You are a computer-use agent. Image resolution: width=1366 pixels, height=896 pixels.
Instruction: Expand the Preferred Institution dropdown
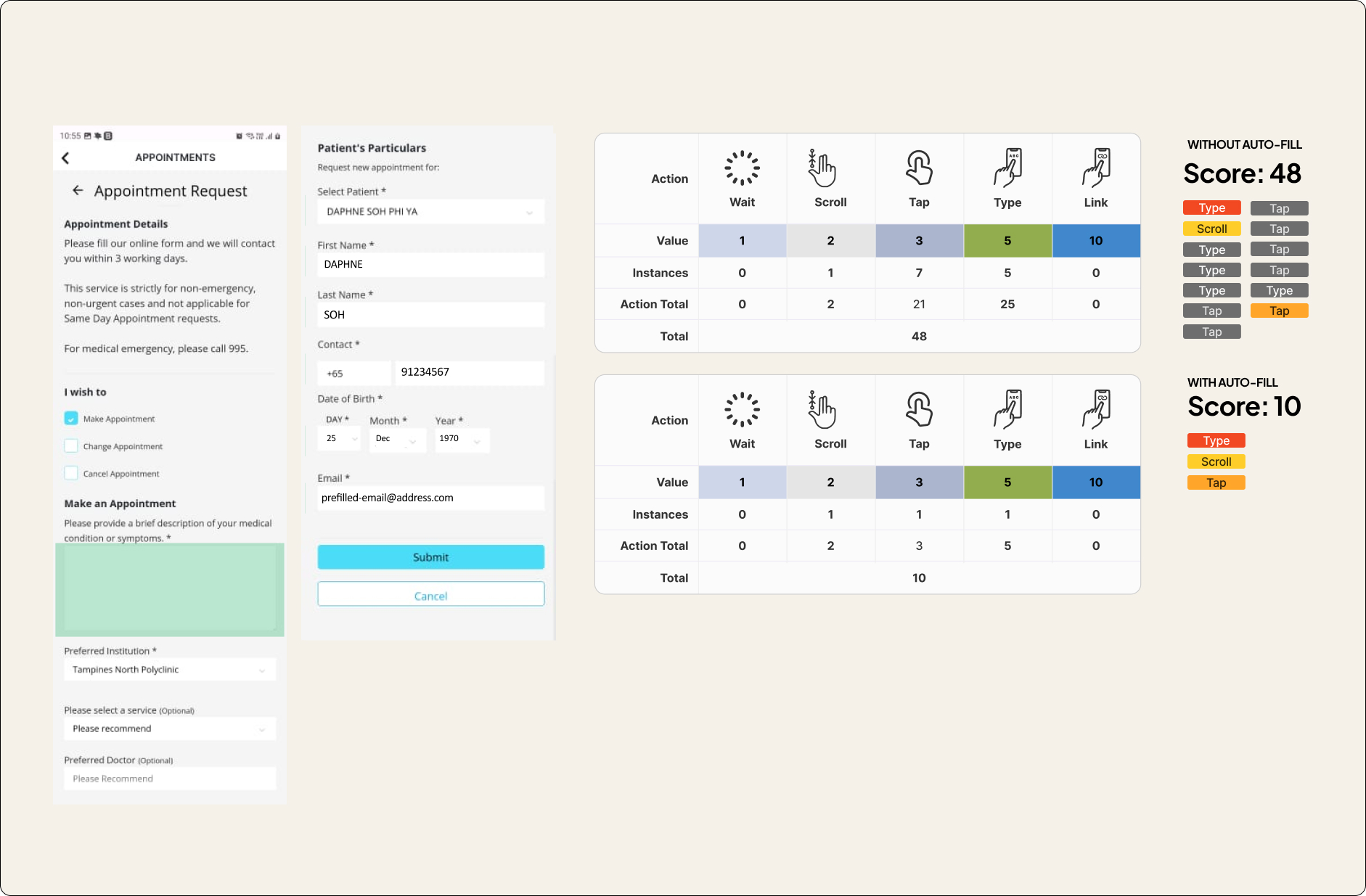pyautogui.click(x=170, y=670)
